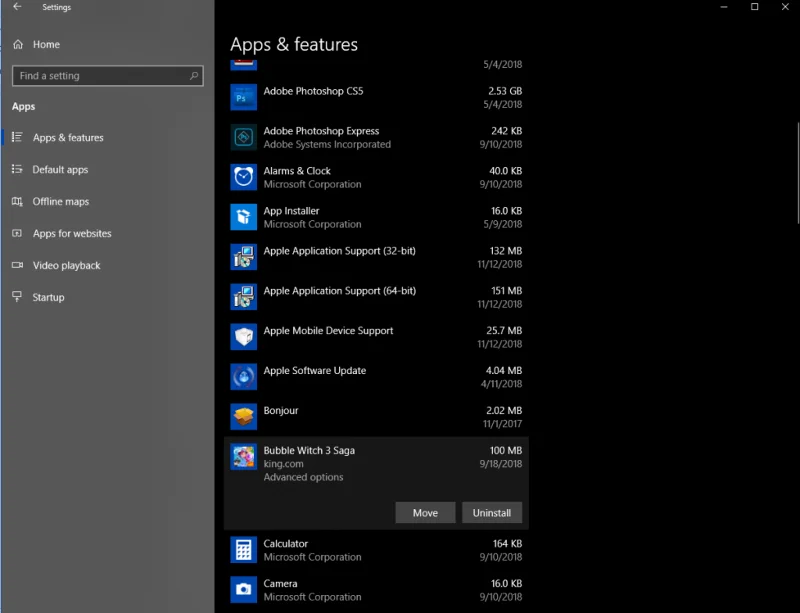Viewport: 800px width, 613px height.
Task: Click the Find a setting search box
Action: coord(107,76)
